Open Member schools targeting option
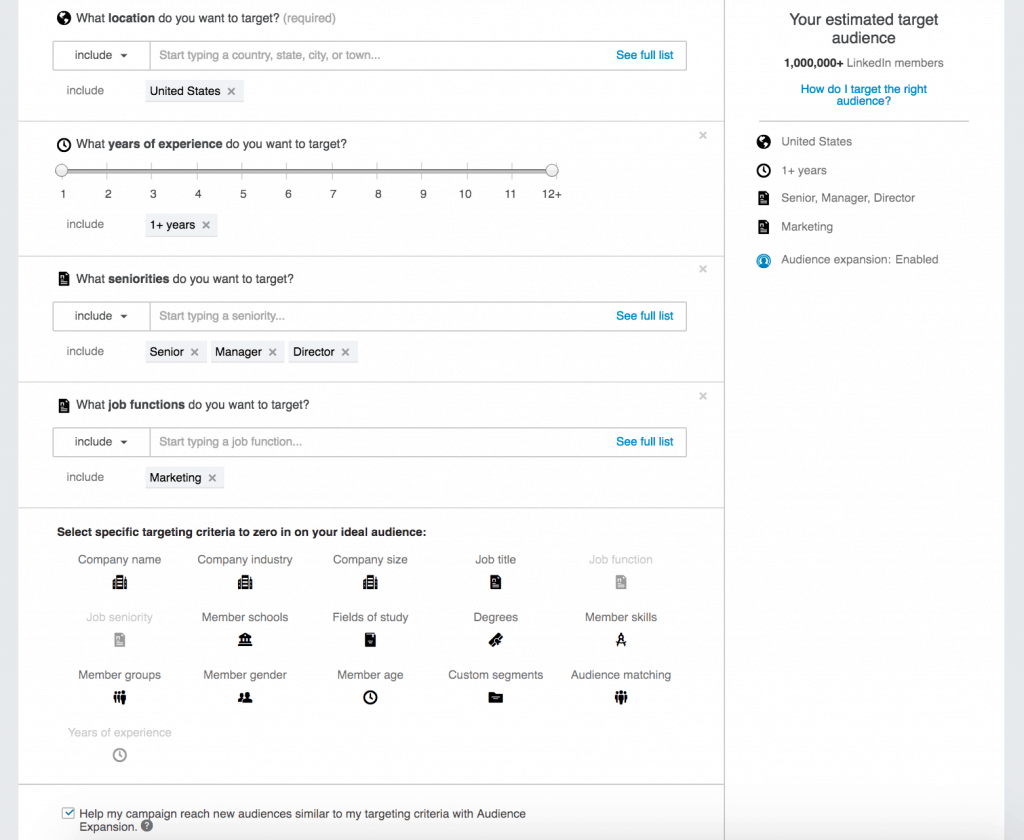The width and height of the screenshot is (1024, 840). coord(245,639)
